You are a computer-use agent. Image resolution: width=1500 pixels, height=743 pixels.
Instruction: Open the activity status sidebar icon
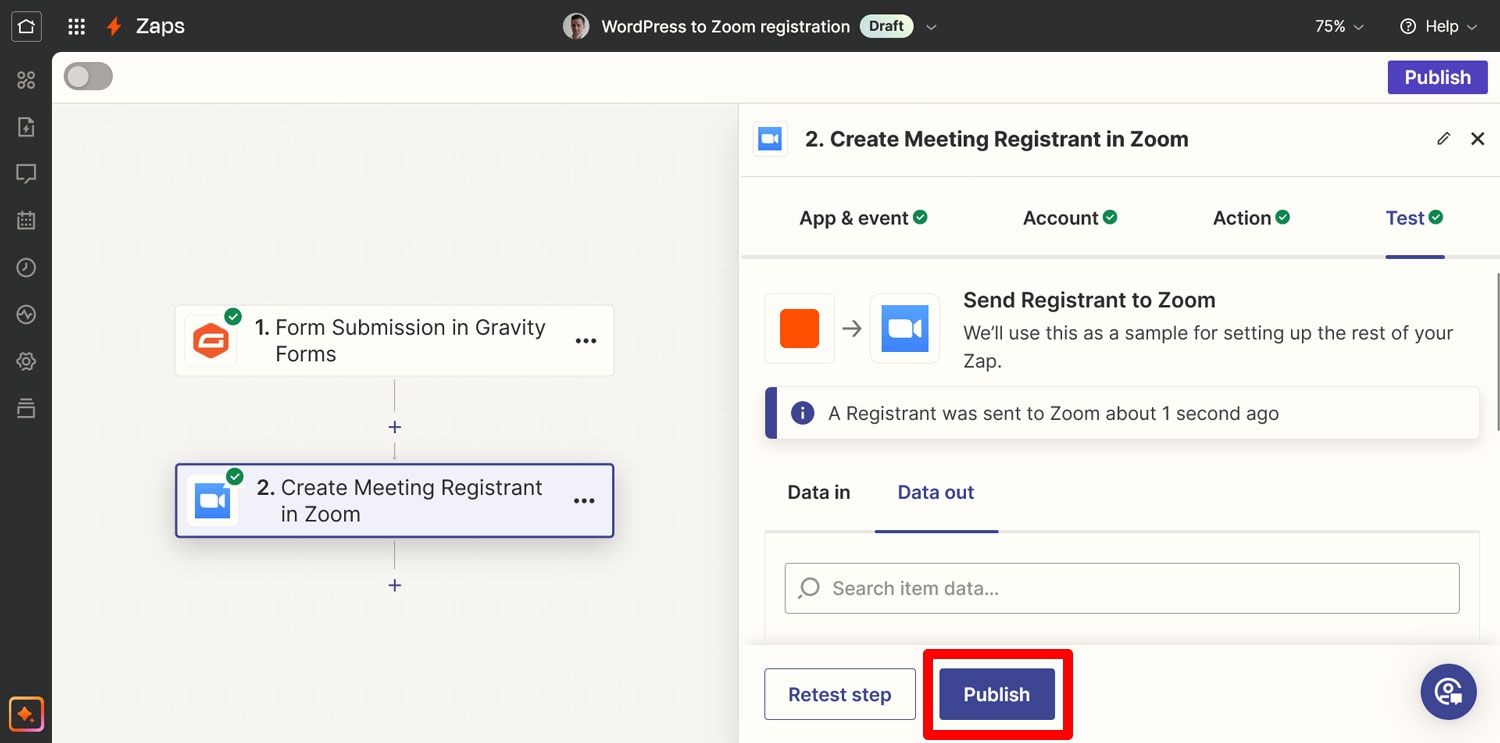point(26,315)
